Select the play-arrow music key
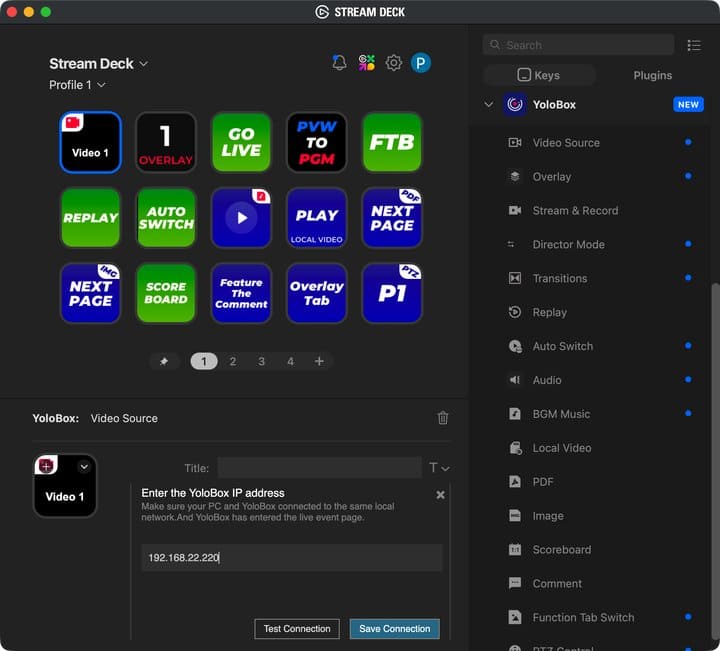The width and height of the screenshot is (720, 651). (x=241, y=218)
